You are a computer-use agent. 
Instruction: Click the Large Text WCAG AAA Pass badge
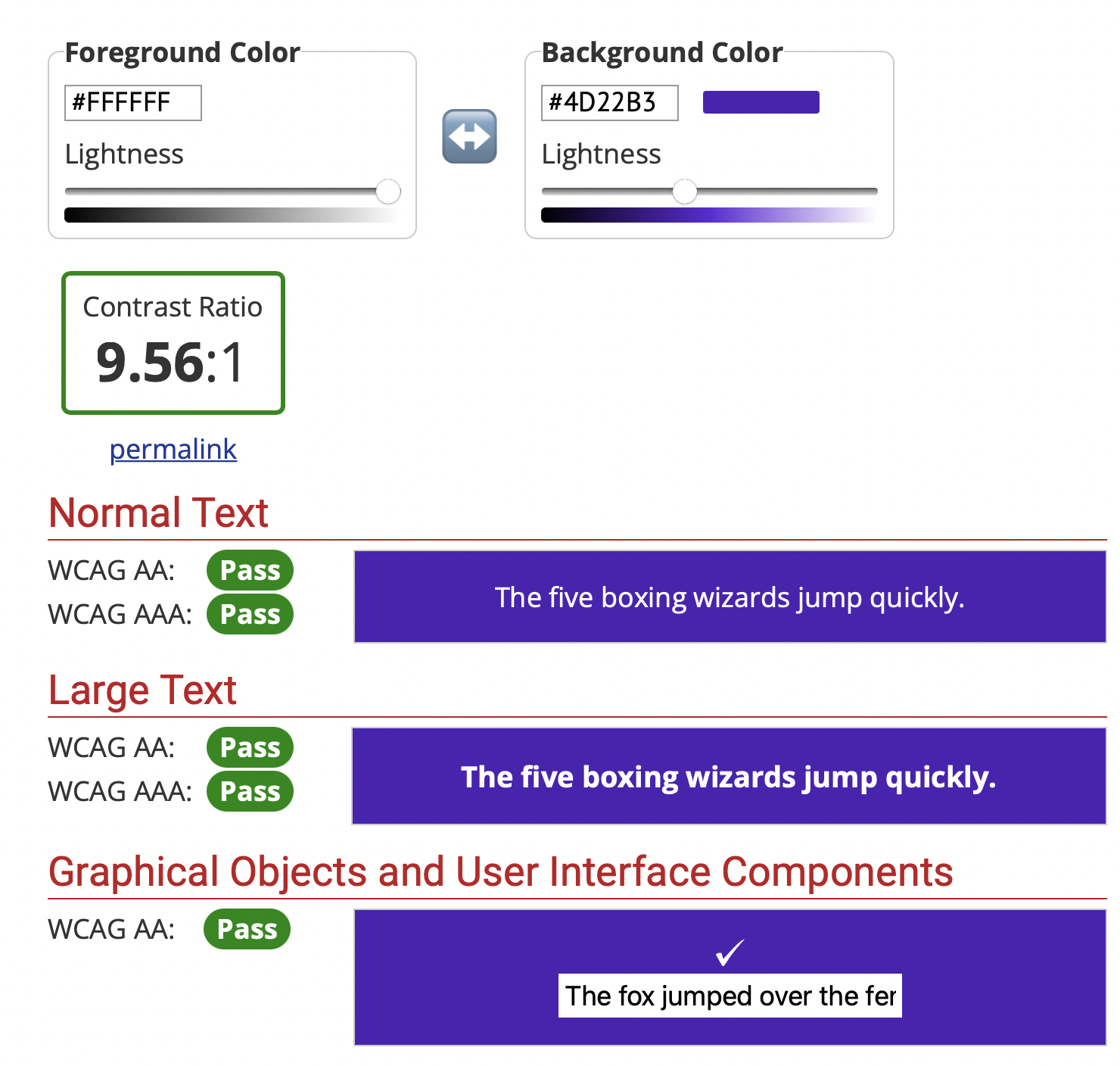(250, 791)
